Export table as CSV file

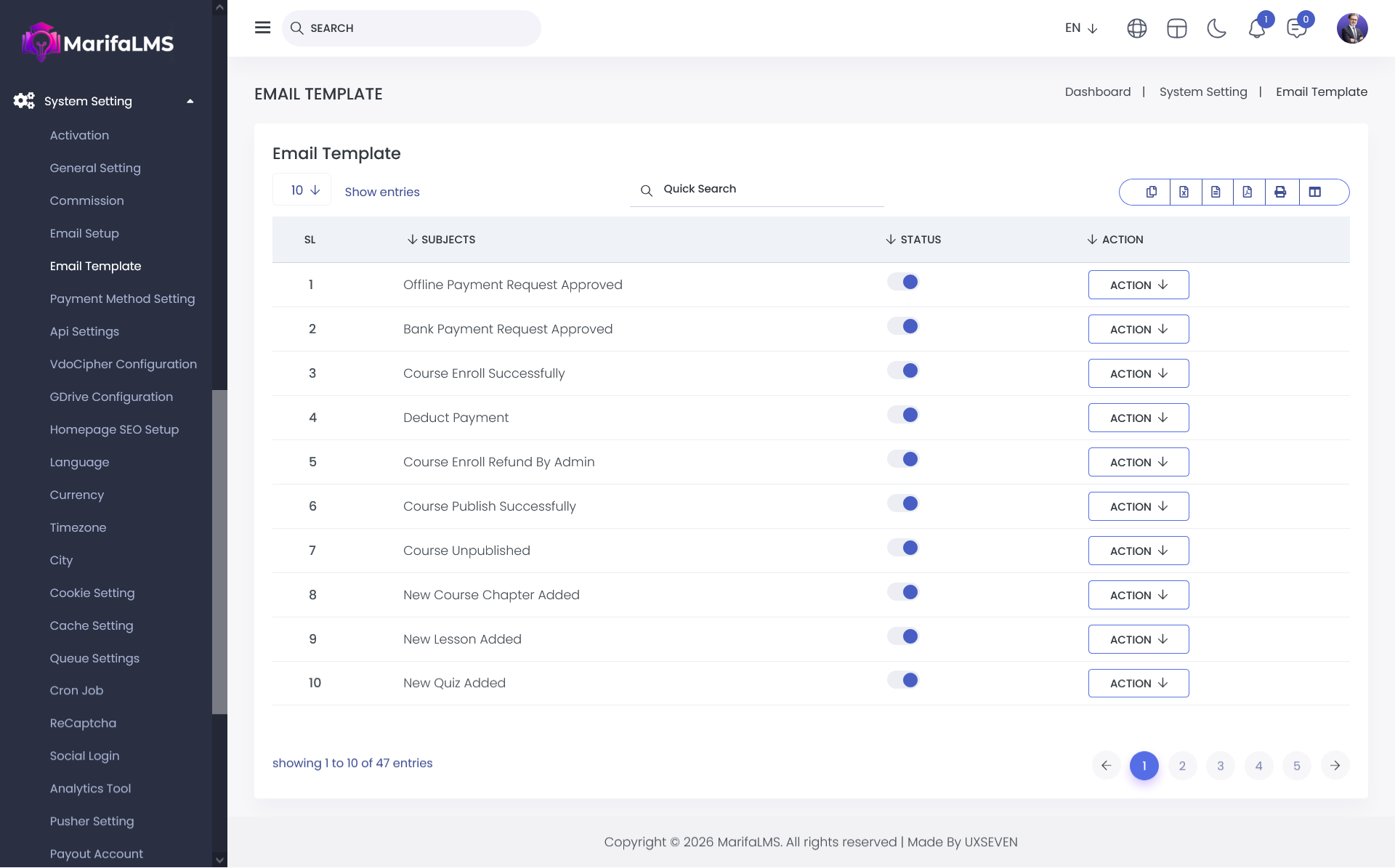point(1216,192)
